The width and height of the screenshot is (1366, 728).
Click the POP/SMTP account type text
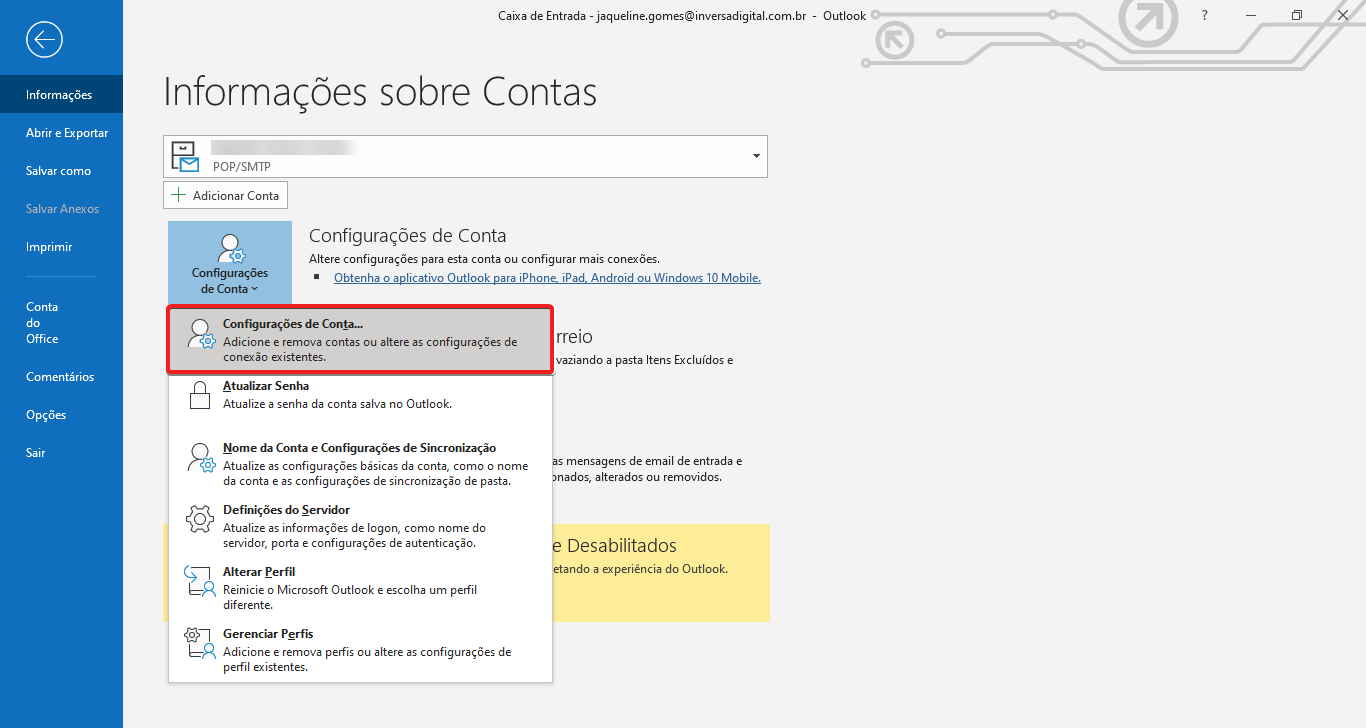242,167
